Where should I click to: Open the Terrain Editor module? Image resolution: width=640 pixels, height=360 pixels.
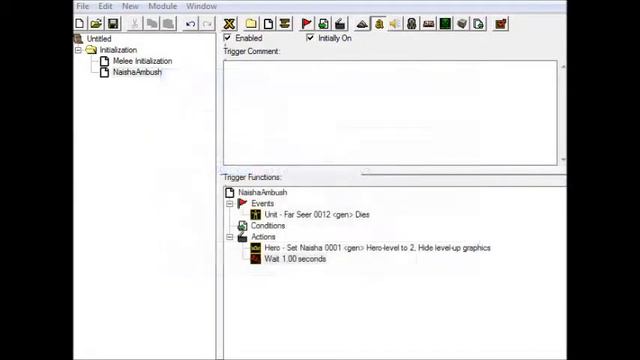click(362, 24)
